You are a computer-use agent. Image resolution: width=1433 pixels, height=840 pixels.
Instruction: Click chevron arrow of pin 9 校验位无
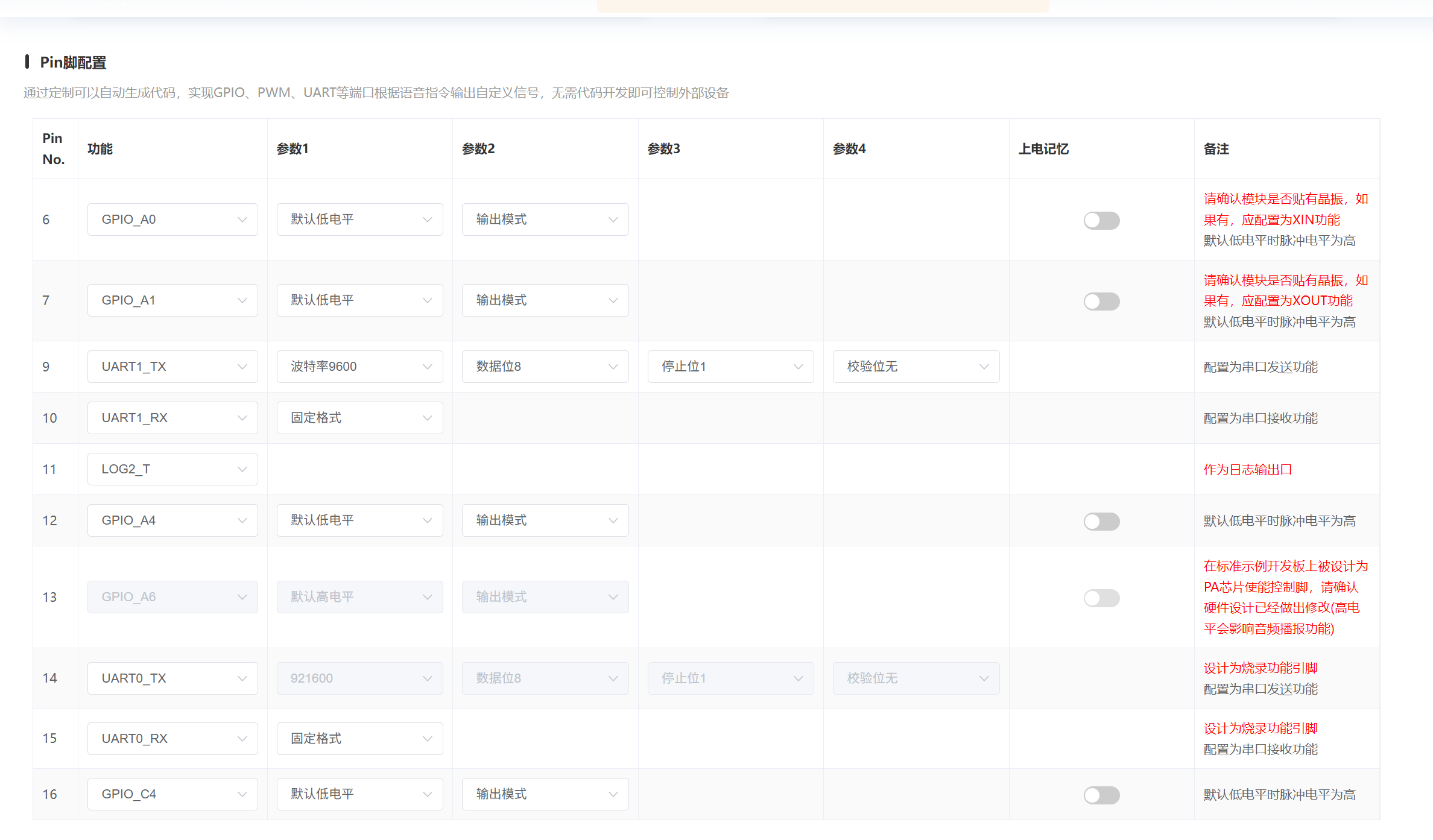click(x=984, y=367)
